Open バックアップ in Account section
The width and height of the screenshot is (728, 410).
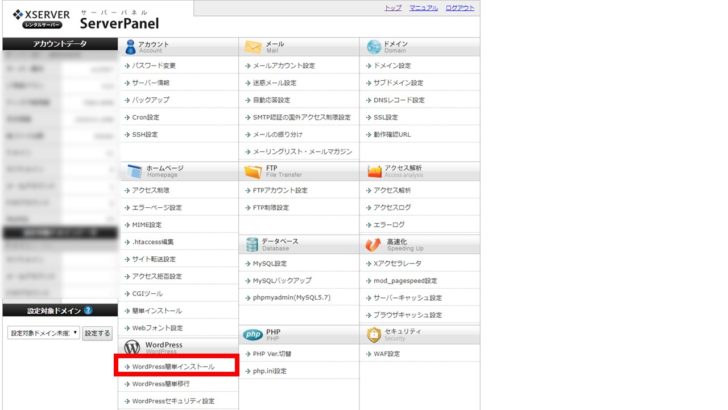pos(150,100)
